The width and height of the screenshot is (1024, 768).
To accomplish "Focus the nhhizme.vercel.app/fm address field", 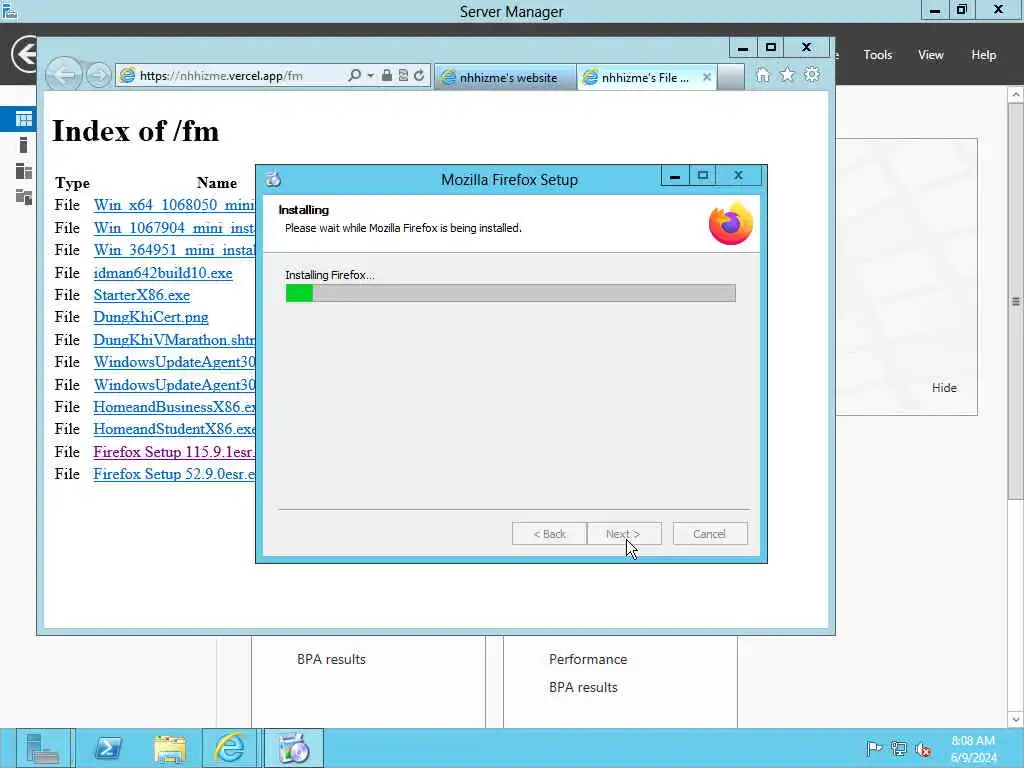I will pyautogui.click(x=232, y=76).
